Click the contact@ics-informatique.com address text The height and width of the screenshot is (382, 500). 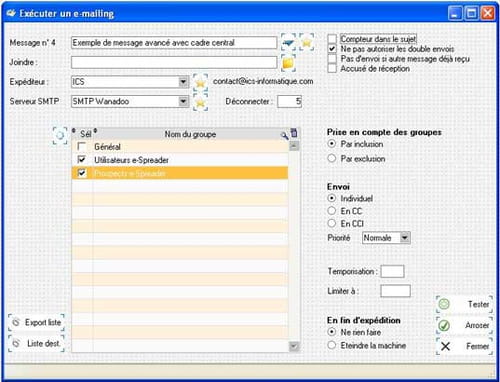coord(263,81)
